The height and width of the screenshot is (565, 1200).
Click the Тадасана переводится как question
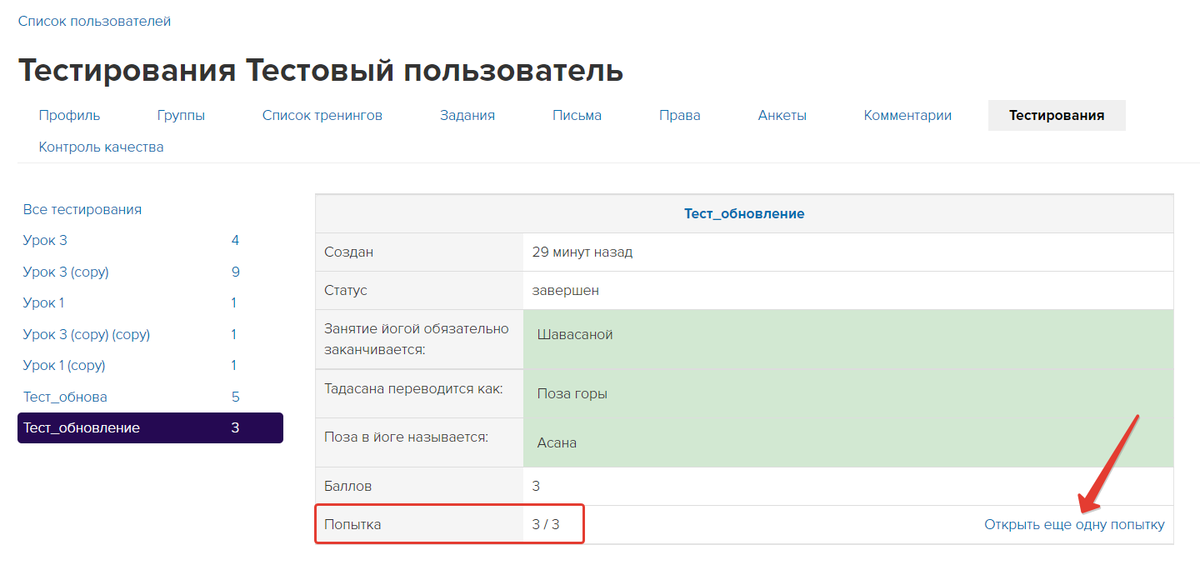coord(414,389)
